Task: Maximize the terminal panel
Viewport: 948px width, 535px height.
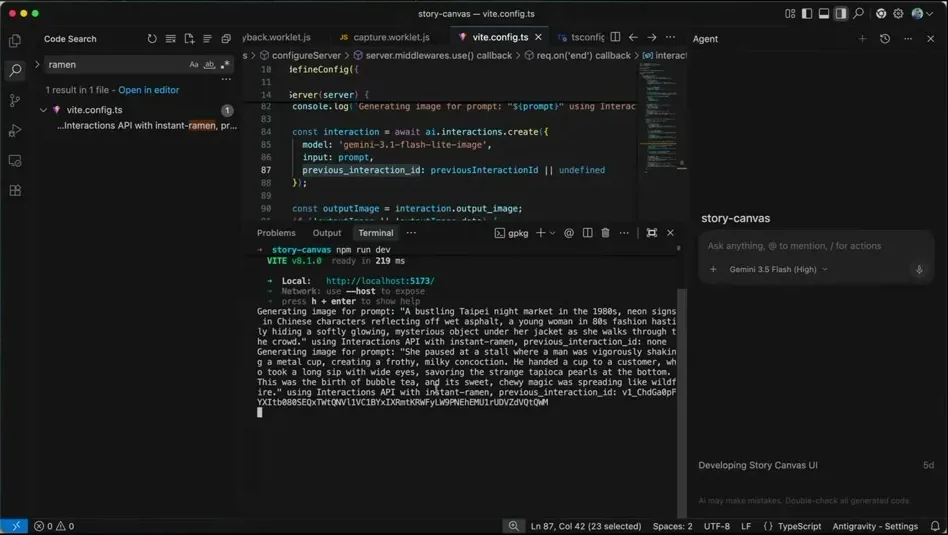Action: click(x=652, y=233)
